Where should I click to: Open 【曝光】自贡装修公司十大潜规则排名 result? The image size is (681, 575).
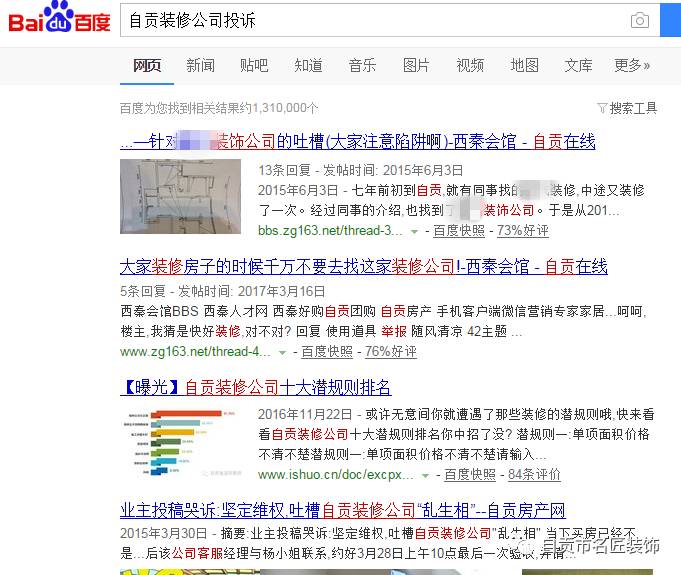[256, 387]
